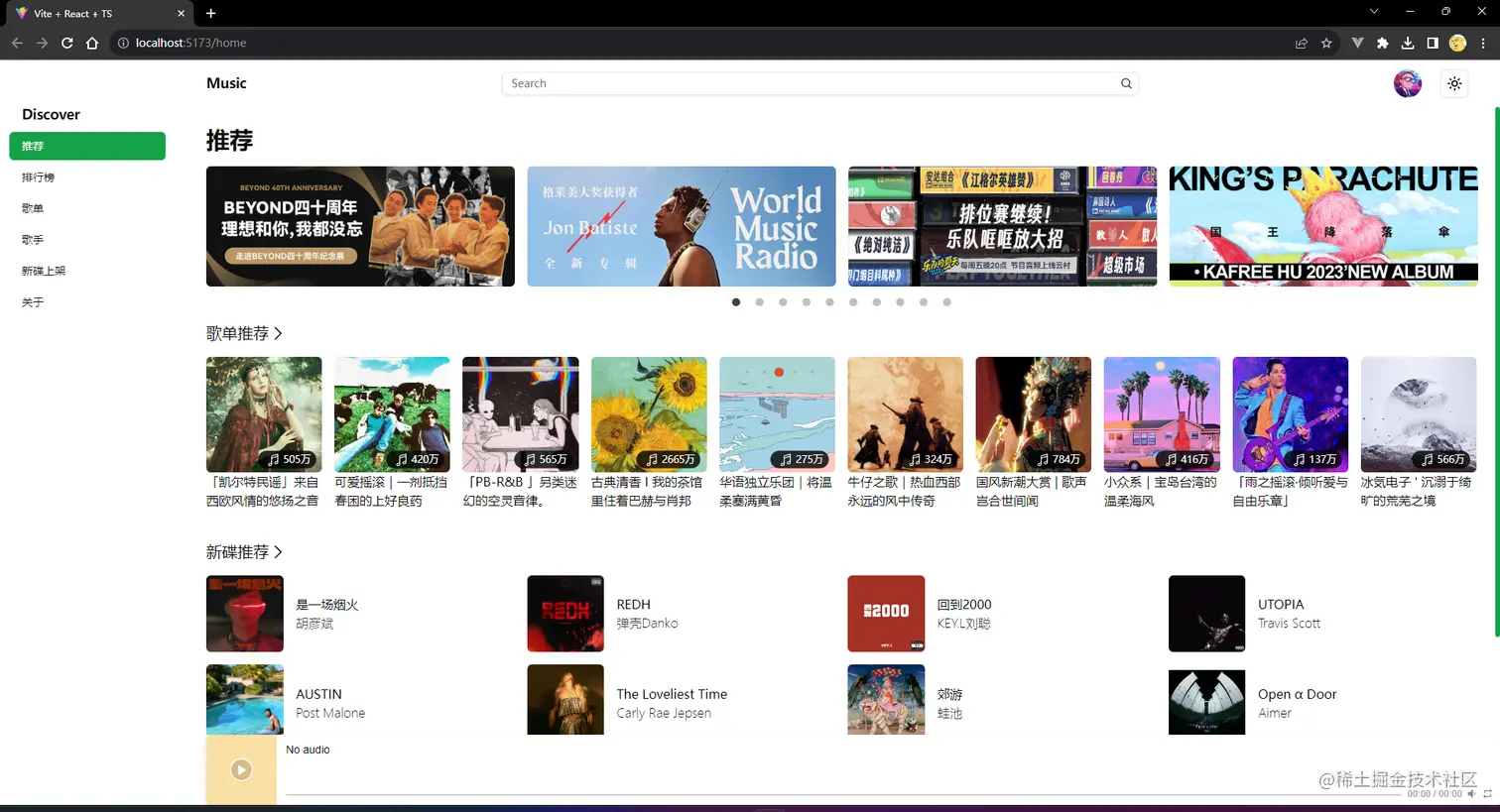Open the 古典清香 sunflower playlist cover

tap(649, 414)
